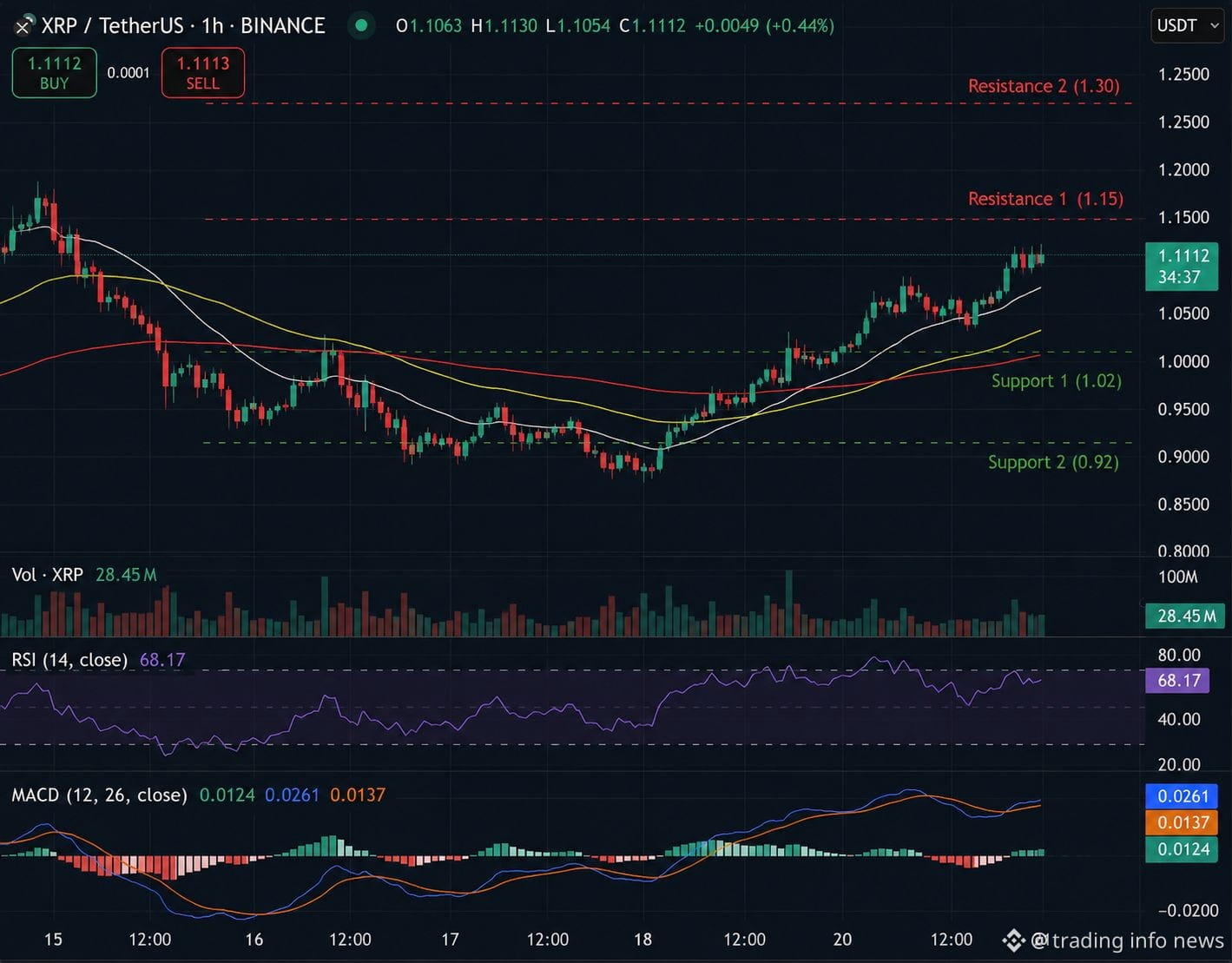Click the green 28.45 M volume scale tag
The height and width of the screenshot is (963, 1232).
1186,616
